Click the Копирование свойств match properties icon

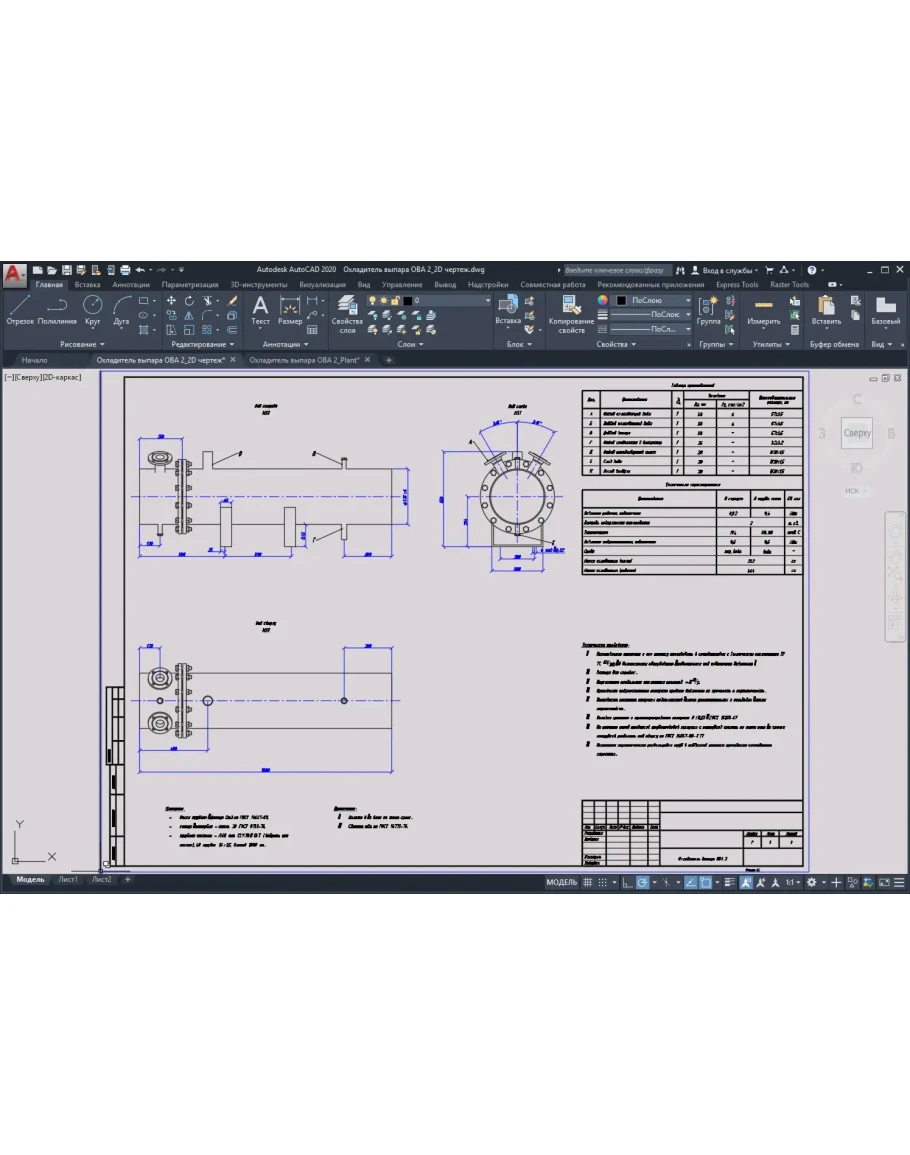571,313
